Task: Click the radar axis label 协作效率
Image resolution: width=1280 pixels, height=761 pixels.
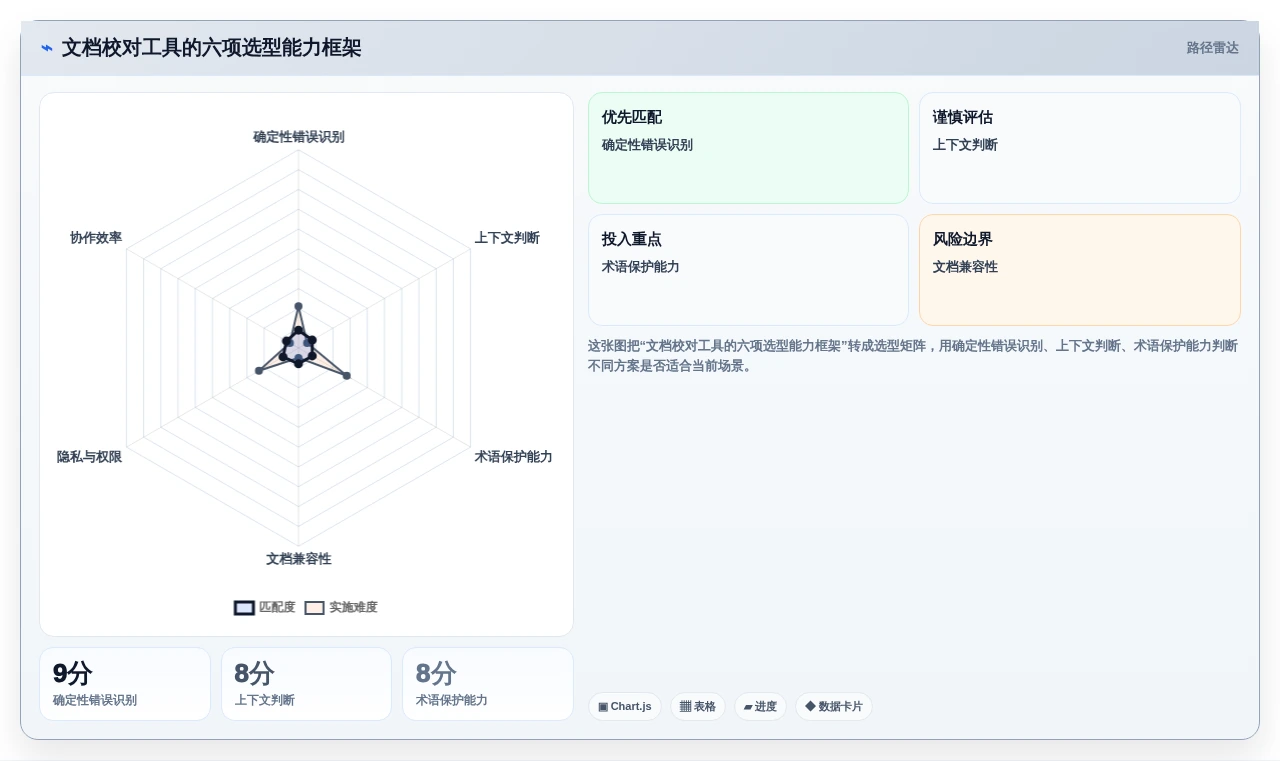Action: 96,238
